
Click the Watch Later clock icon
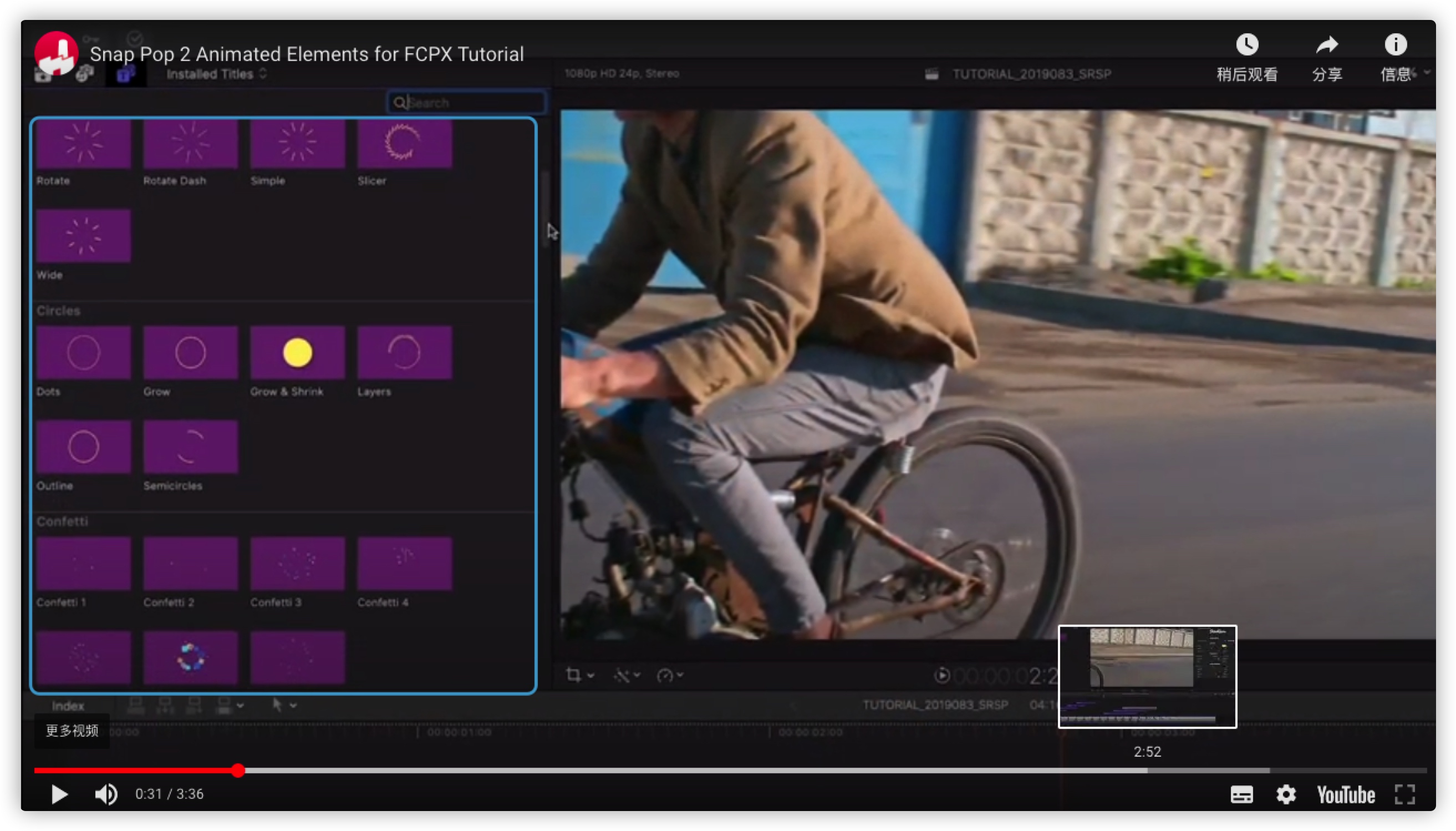[1247, 45]
